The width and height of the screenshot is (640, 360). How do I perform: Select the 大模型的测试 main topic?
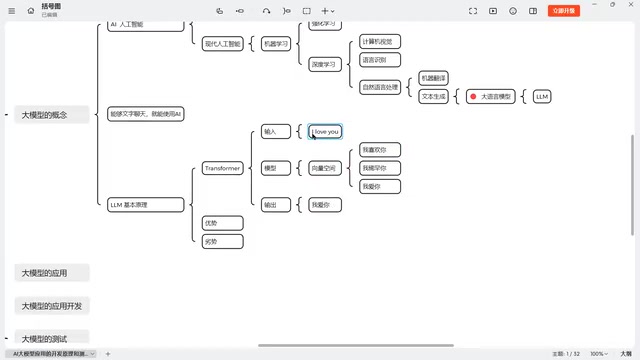point(52,338)
